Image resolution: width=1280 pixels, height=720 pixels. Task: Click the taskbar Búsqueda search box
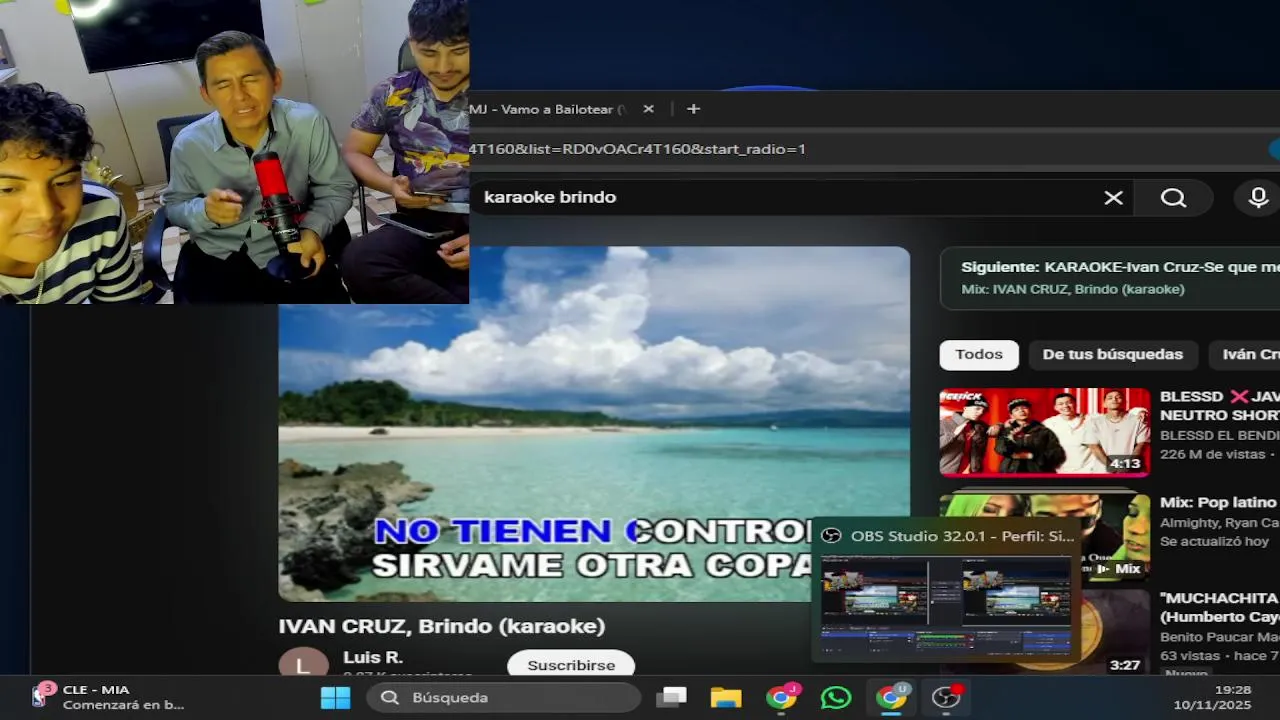point(503,697)
